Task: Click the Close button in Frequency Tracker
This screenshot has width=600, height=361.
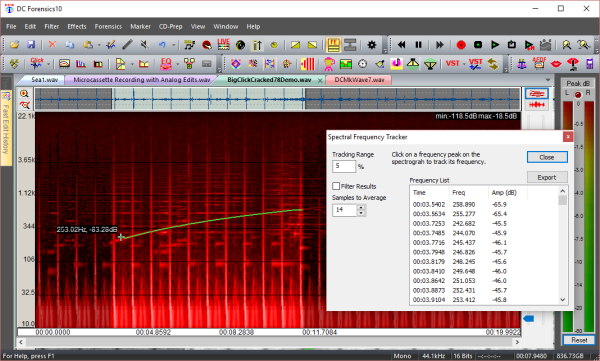Action: tap(547, 157)
